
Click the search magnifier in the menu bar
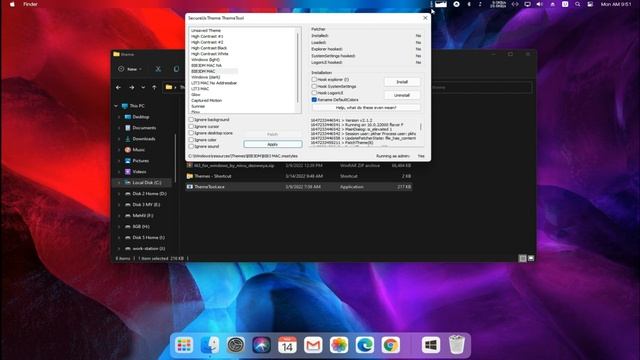point(578,4)
